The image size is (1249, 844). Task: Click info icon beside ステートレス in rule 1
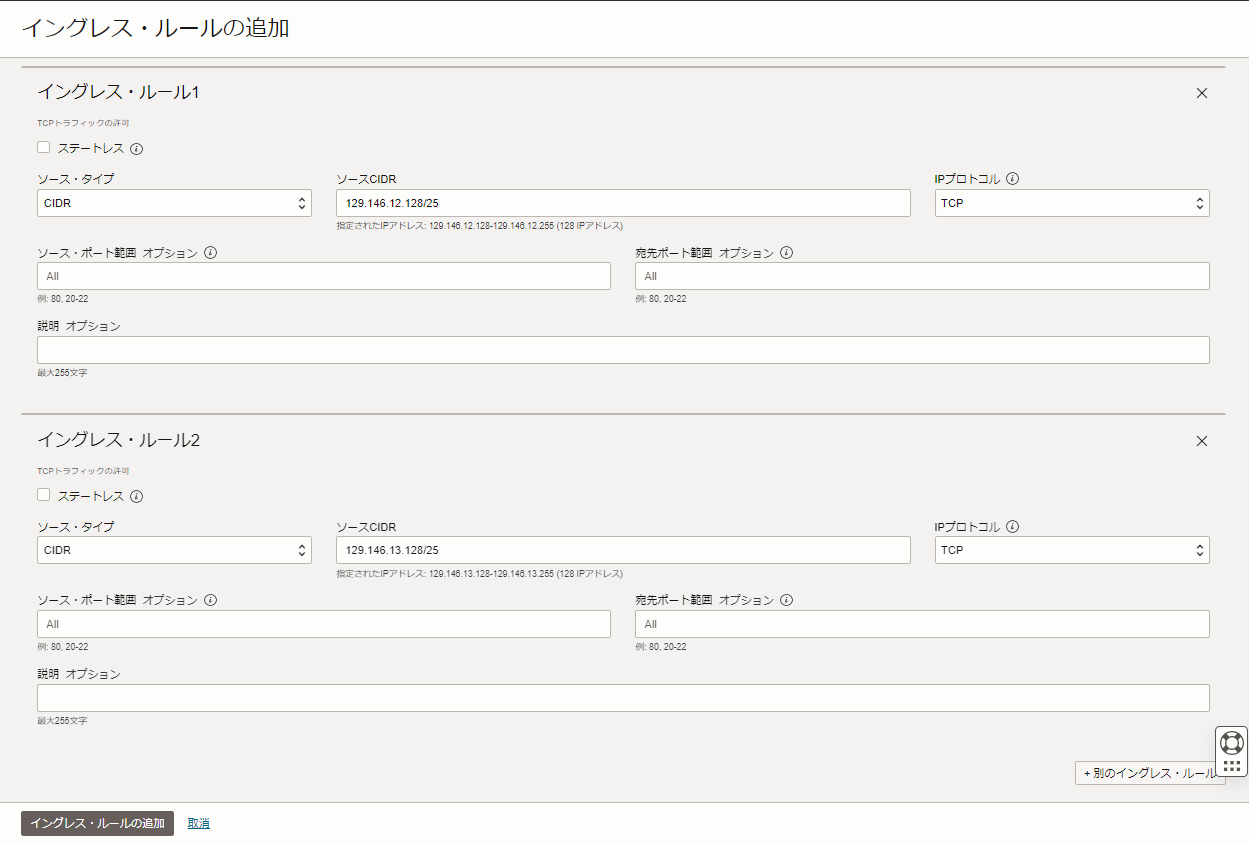coord(137,149)
